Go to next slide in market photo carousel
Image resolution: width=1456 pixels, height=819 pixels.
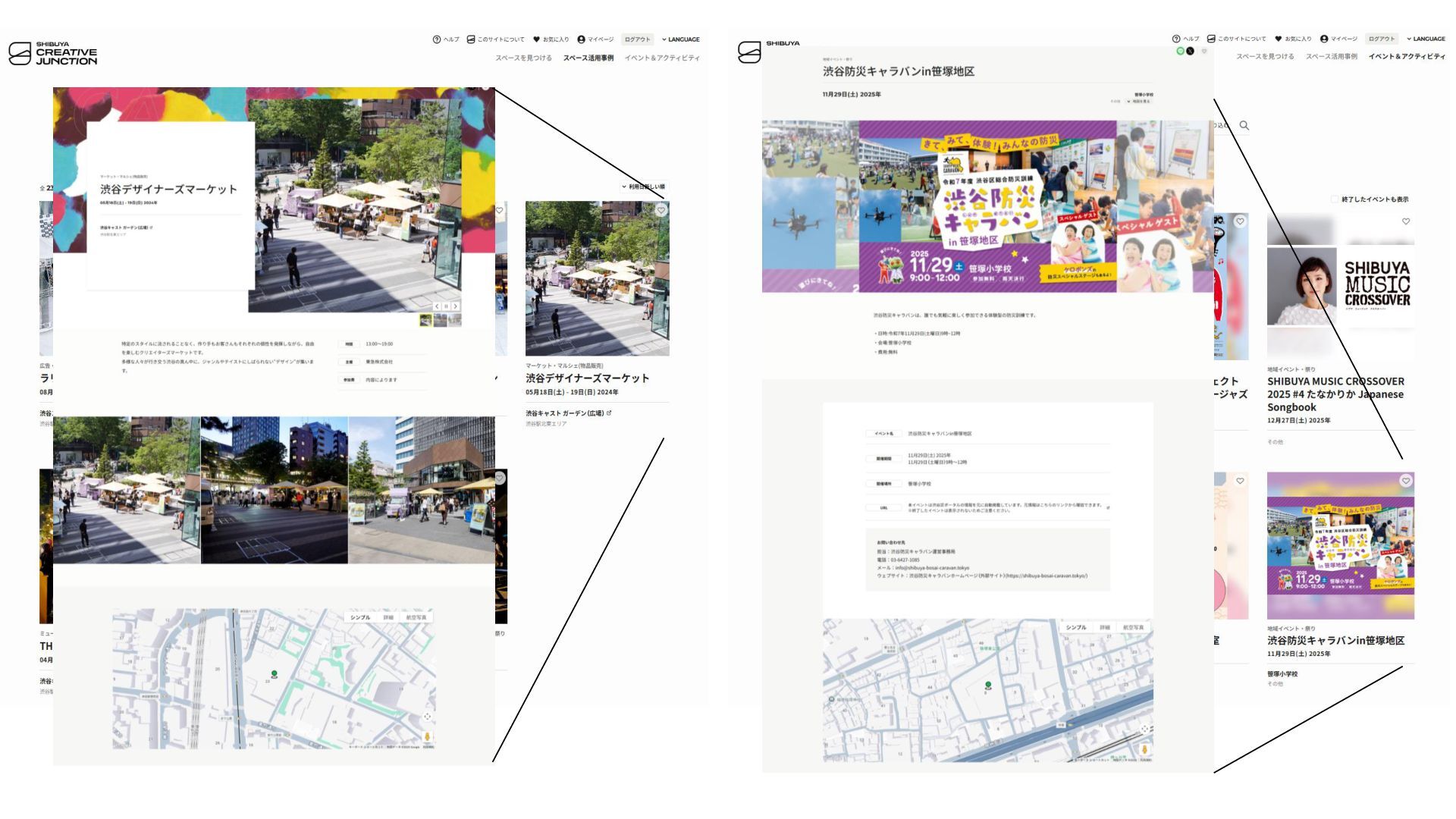[x=455, y=306]
